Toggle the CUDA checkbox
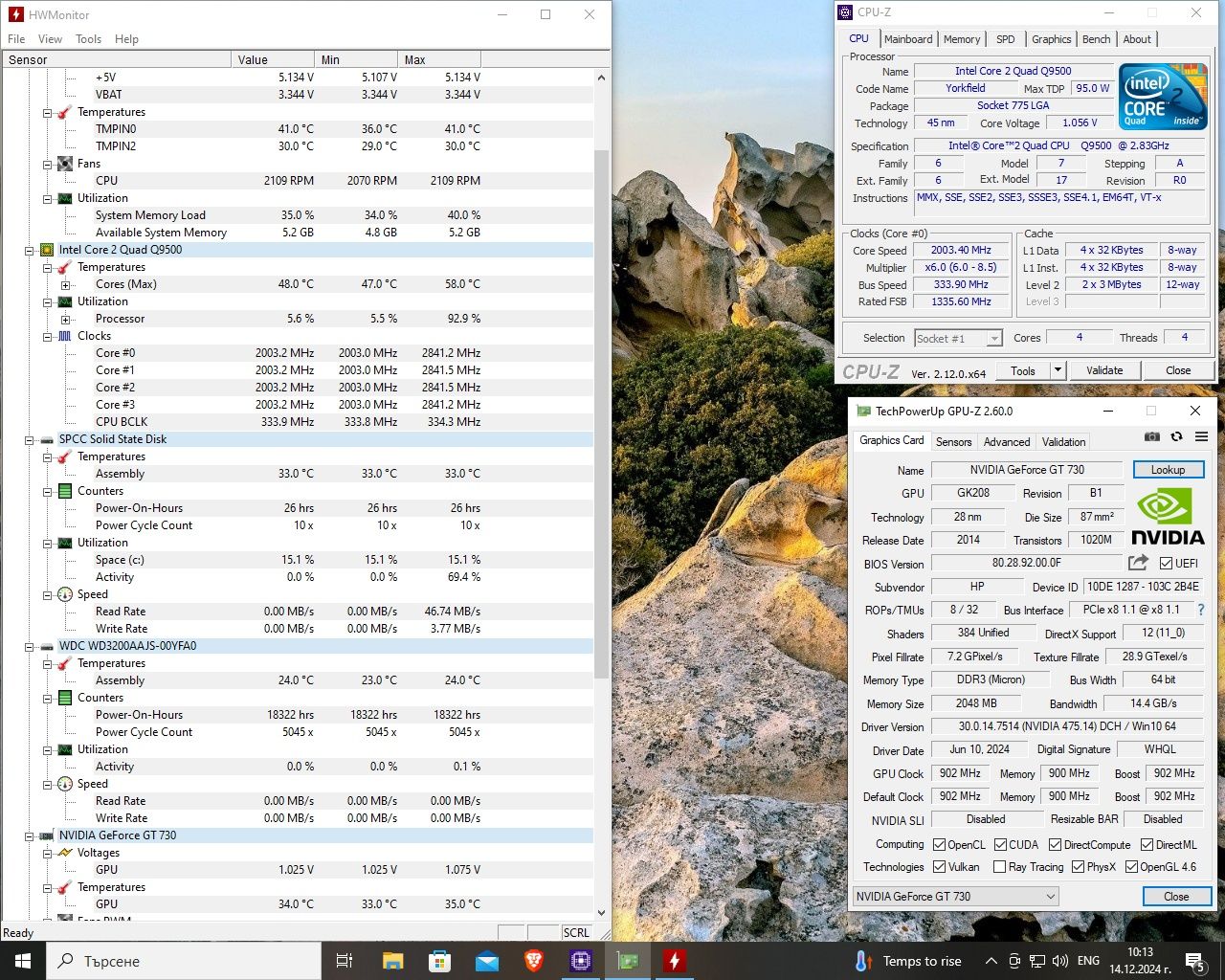The width and height of the screenshot is (1225, 980). [1000, 844]
